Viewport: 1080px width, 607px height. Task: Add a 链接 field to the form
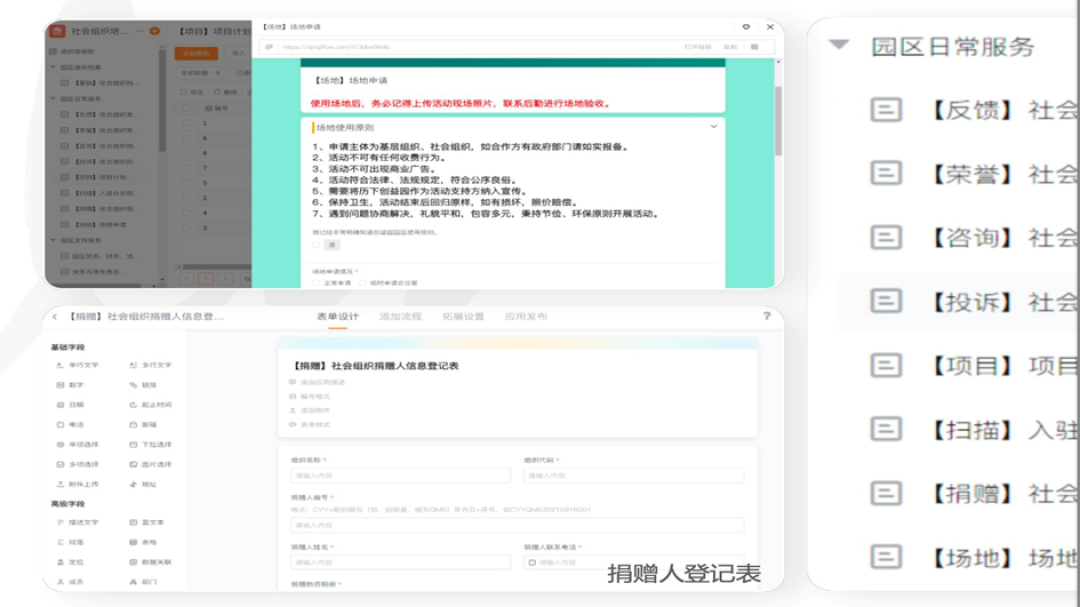click(x=143, y=385)
